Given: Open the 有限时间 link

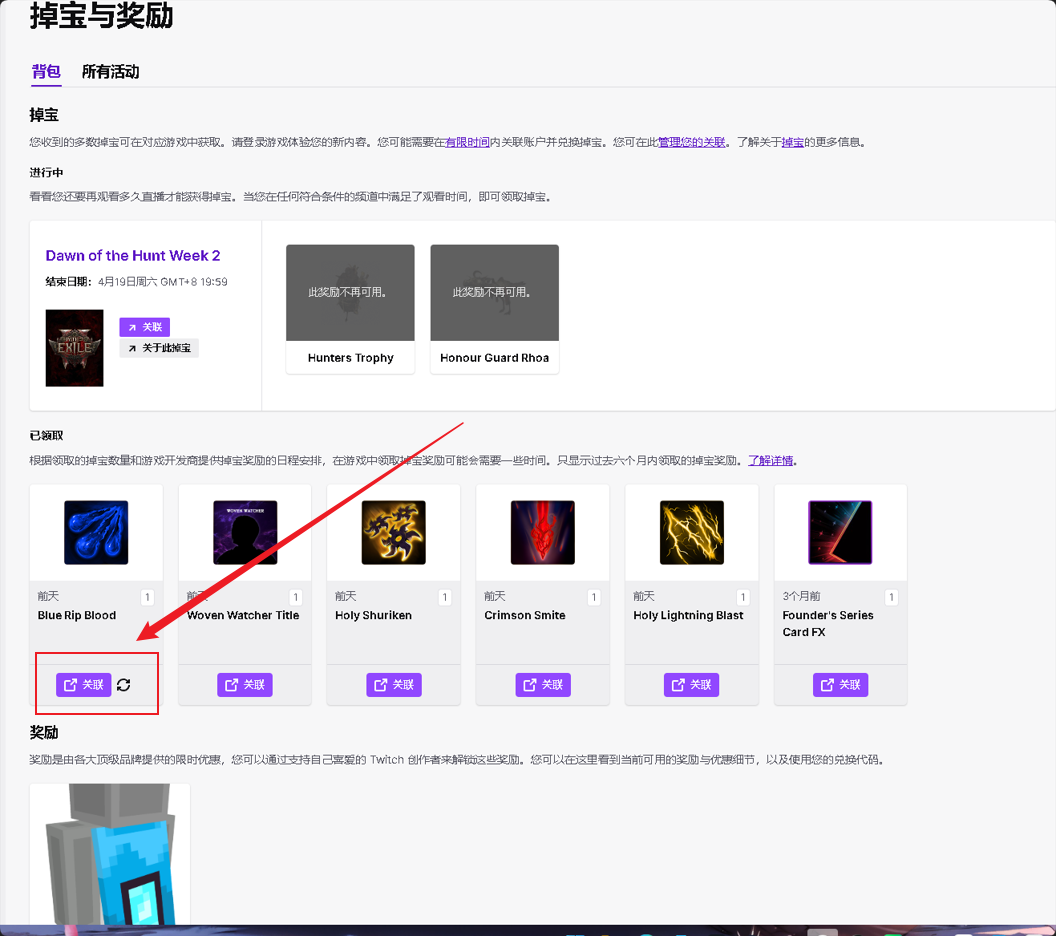Looking at the screenshot, I should point(467,142).
